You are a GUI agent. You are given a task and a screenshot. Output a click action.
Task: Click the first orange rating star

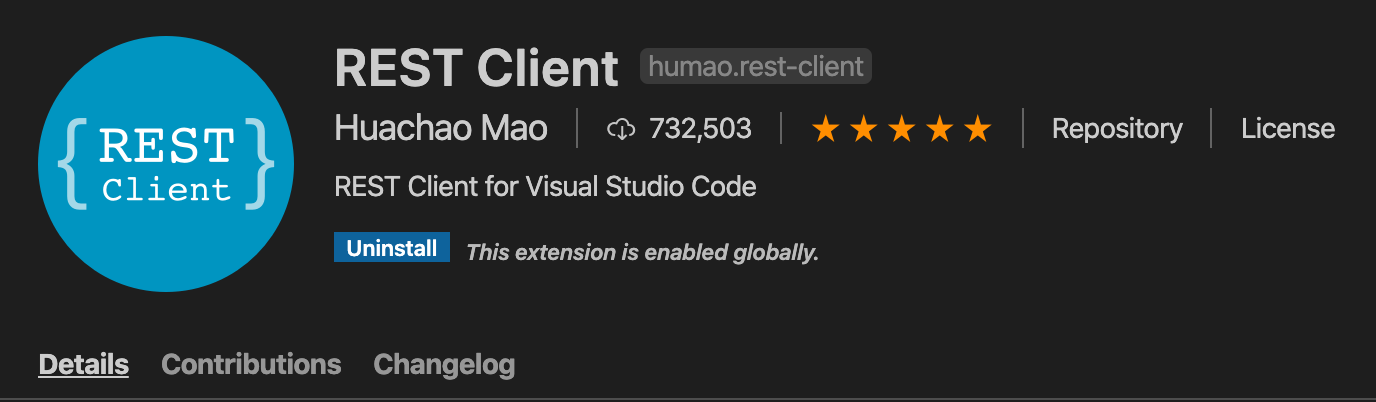point(825,129)
